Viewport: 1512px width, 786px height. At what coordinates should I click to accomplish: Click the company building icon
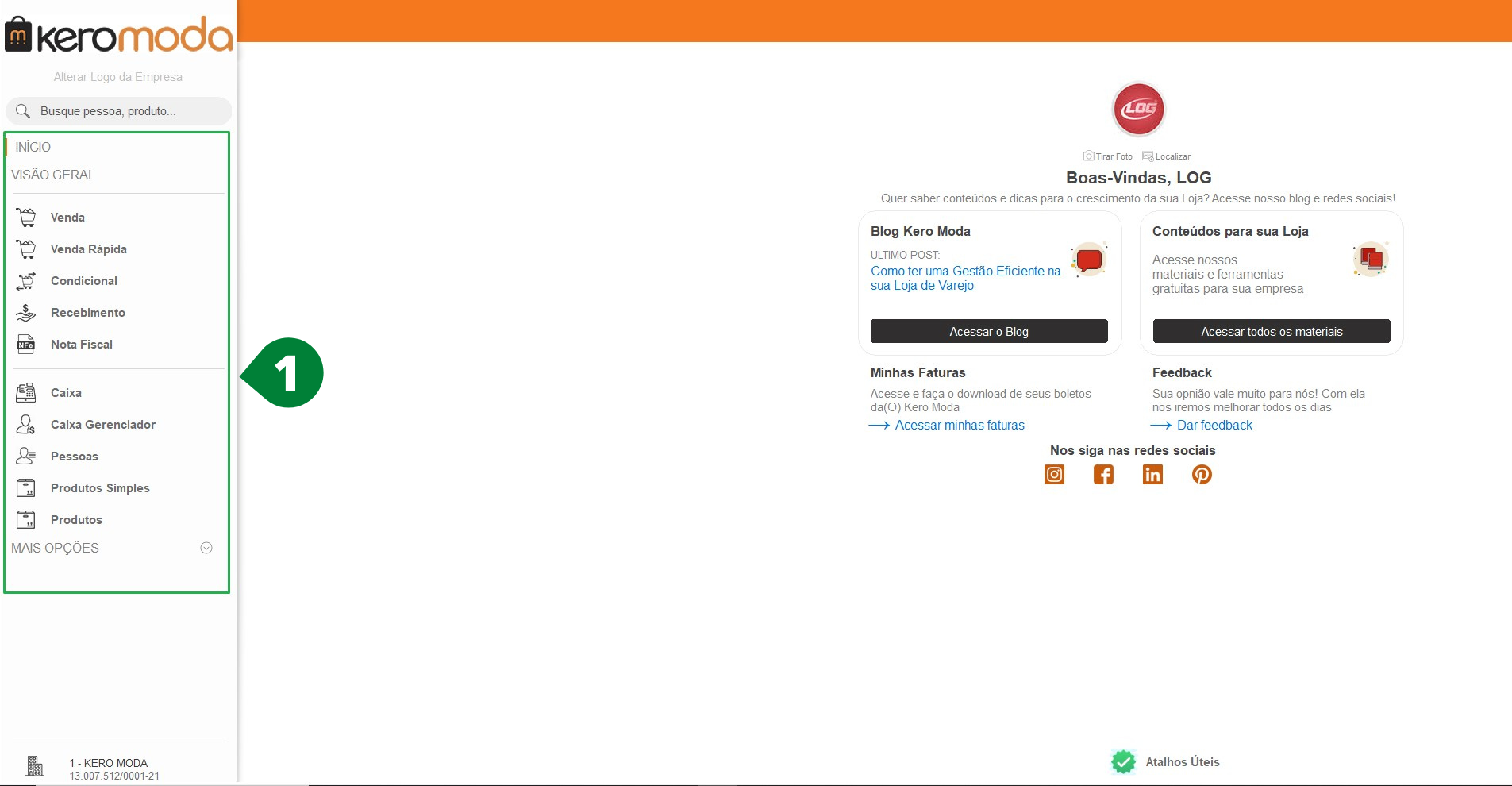[35, 765]
